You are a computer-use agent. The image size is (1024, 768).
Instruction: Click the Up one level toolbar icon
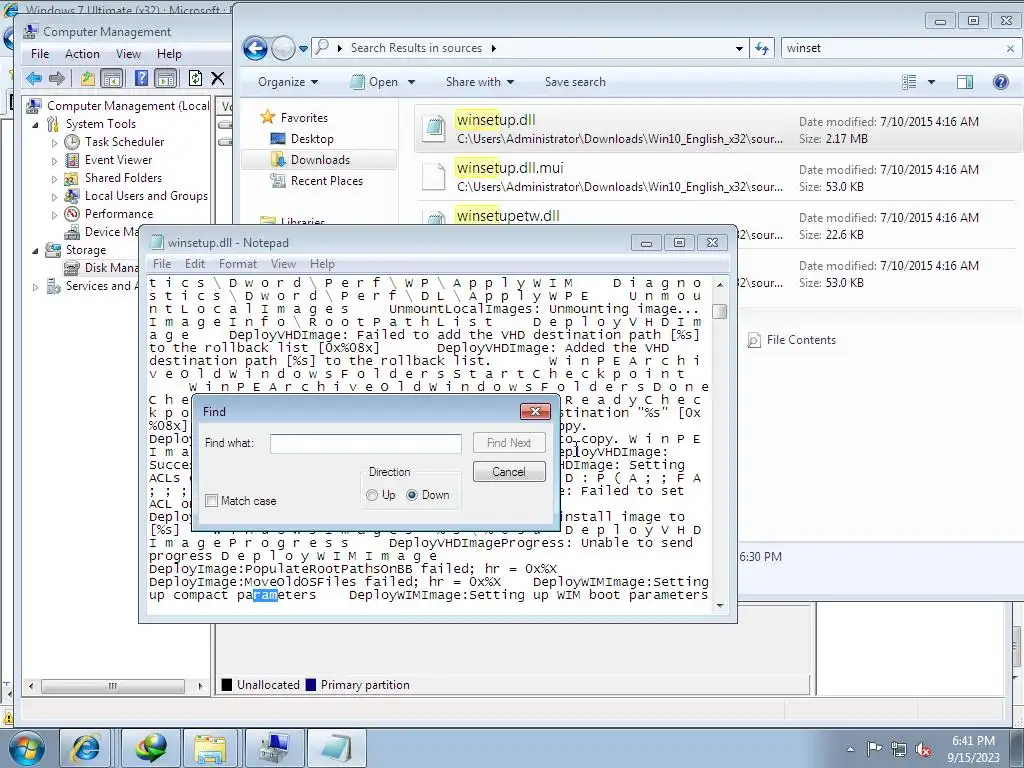pyautogui.click(x=88, y=79)
